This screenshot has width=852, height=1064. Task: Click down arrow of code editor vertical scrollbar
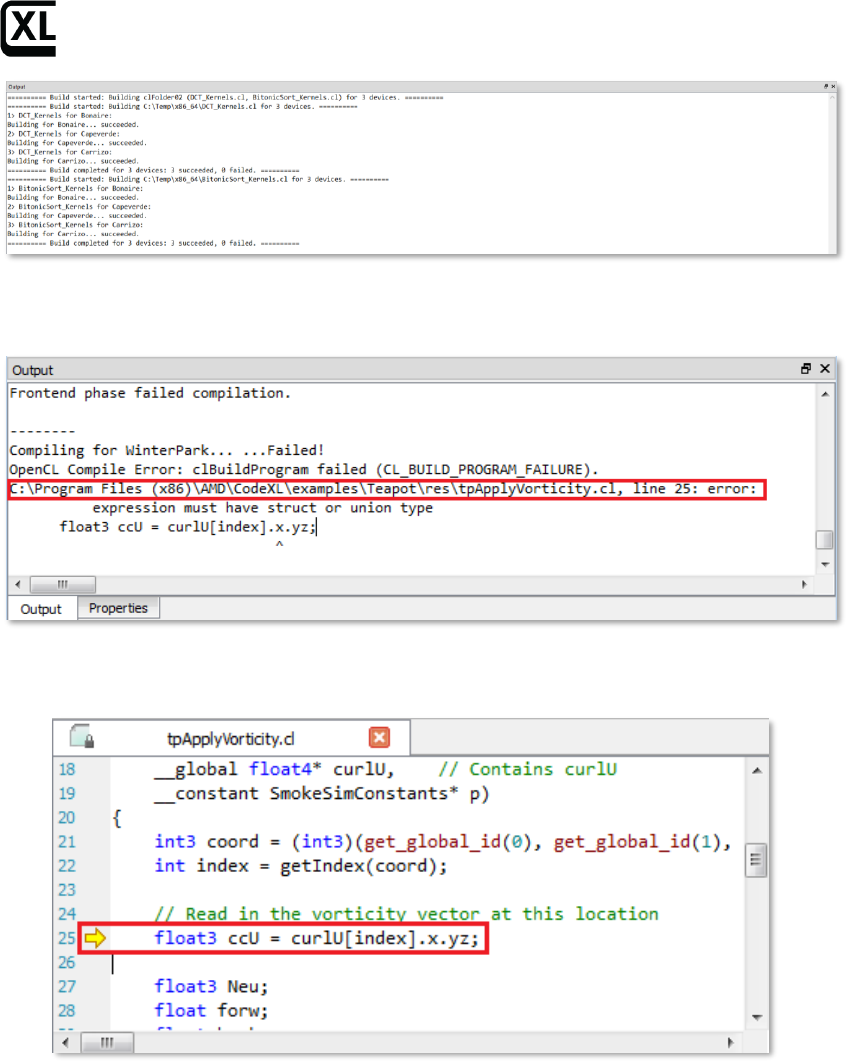click(757, 1017)
